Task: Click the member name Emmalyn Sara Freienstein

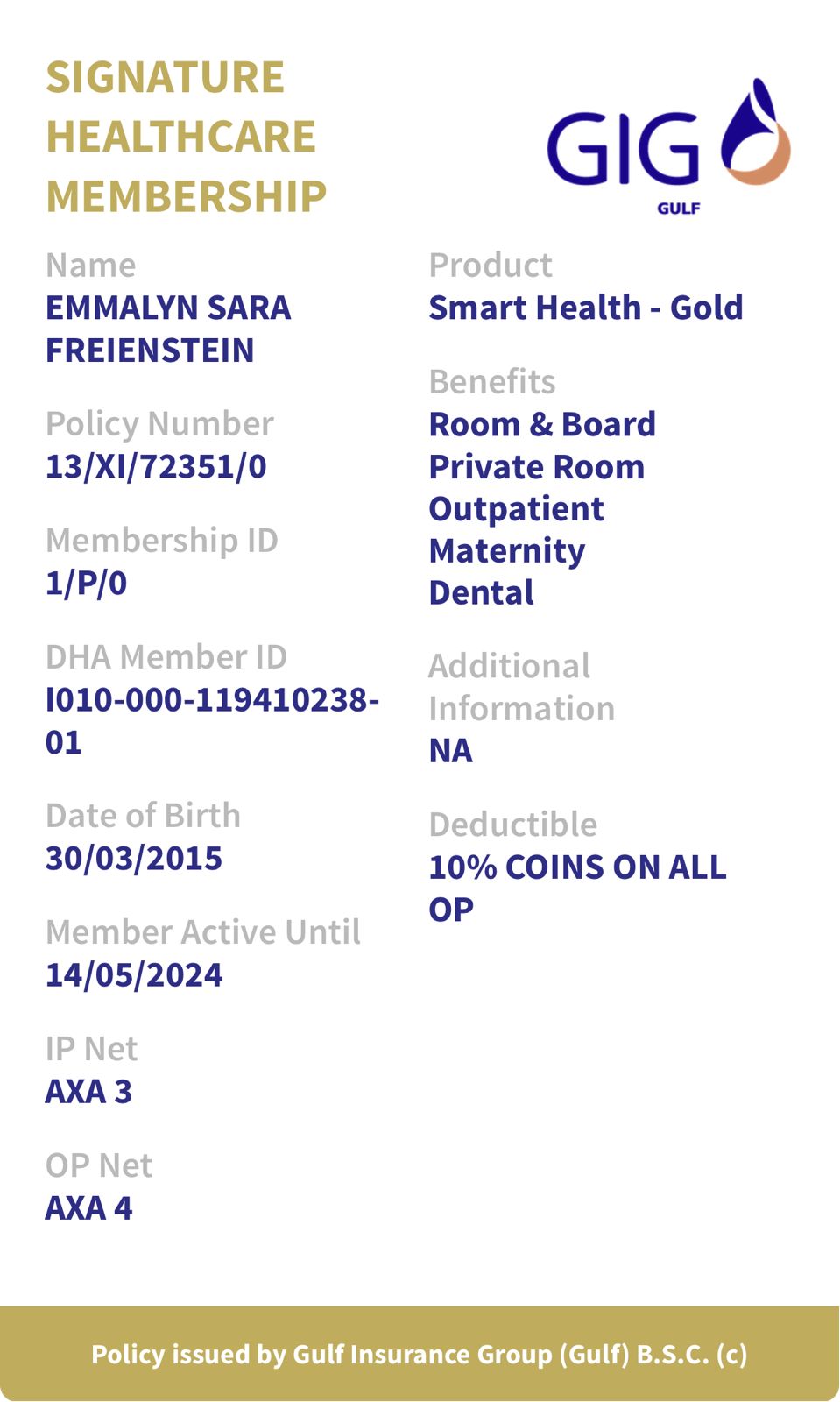Action: coord(168,329)
